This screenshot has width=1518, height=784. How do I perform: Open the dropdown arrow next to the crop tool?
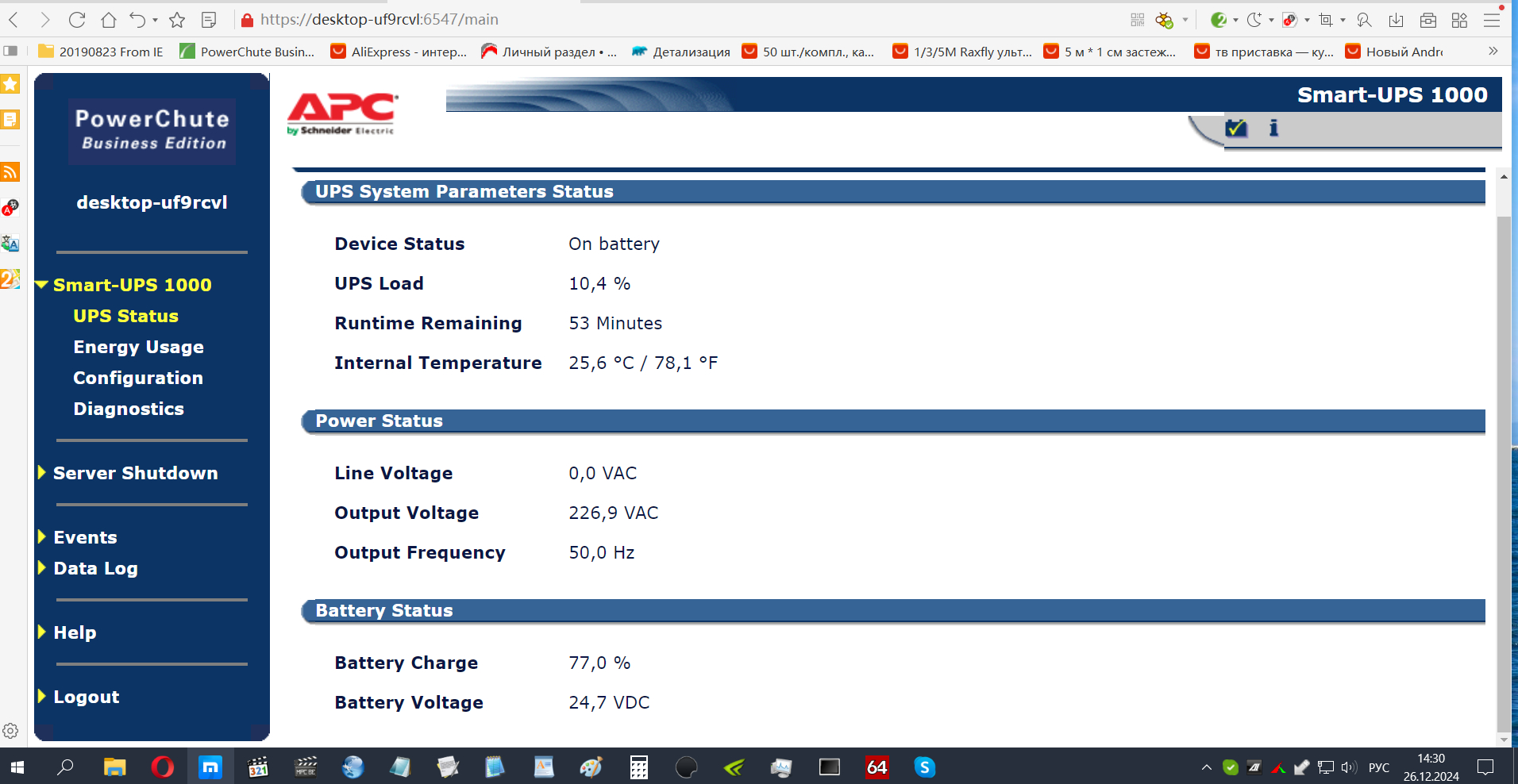(1343, 20)
